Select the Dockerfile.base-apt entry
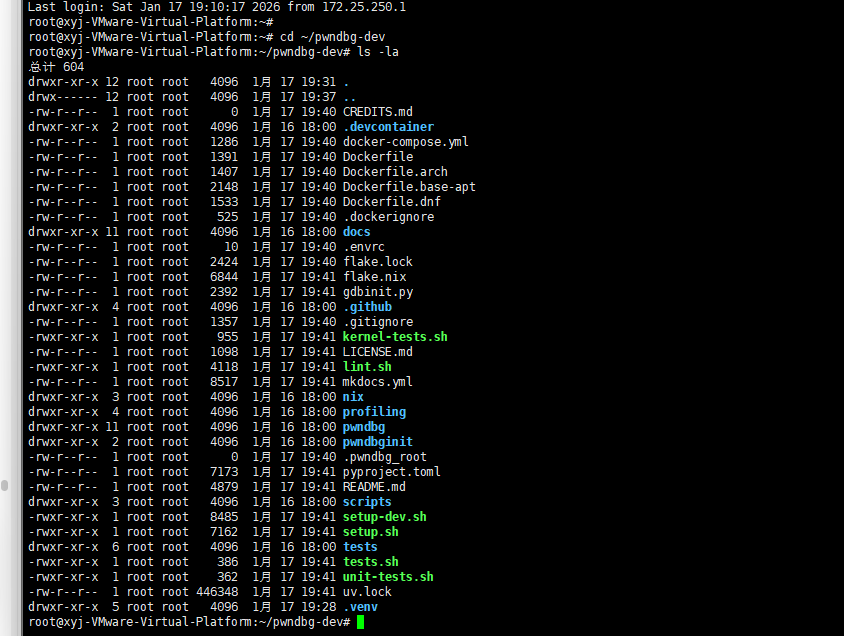Image resolution: width=844 pixels, height=636 pixels. [409, 187]
